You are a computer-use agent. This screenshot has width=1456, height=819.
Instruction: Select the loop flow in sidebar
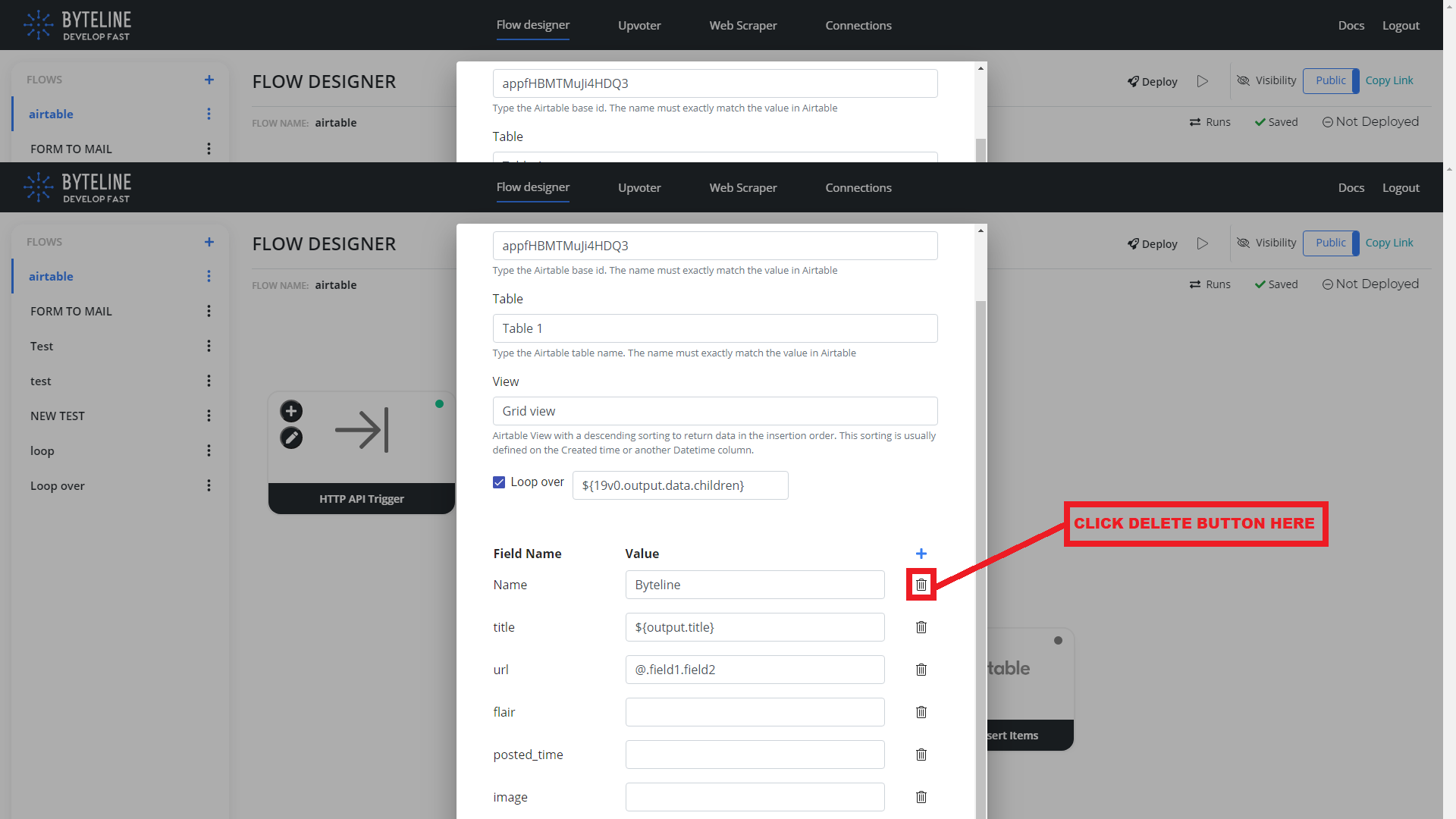pos(42,450)
